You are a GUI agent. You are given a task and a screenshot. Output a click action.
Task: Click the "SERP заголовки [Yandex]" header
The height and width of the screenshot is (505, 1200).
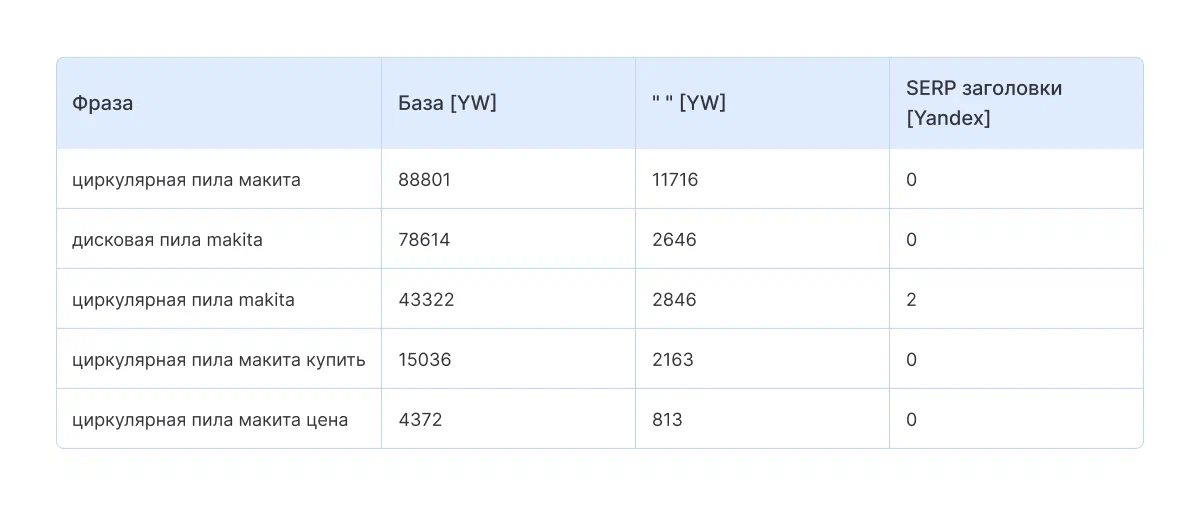tap(984, 103)
